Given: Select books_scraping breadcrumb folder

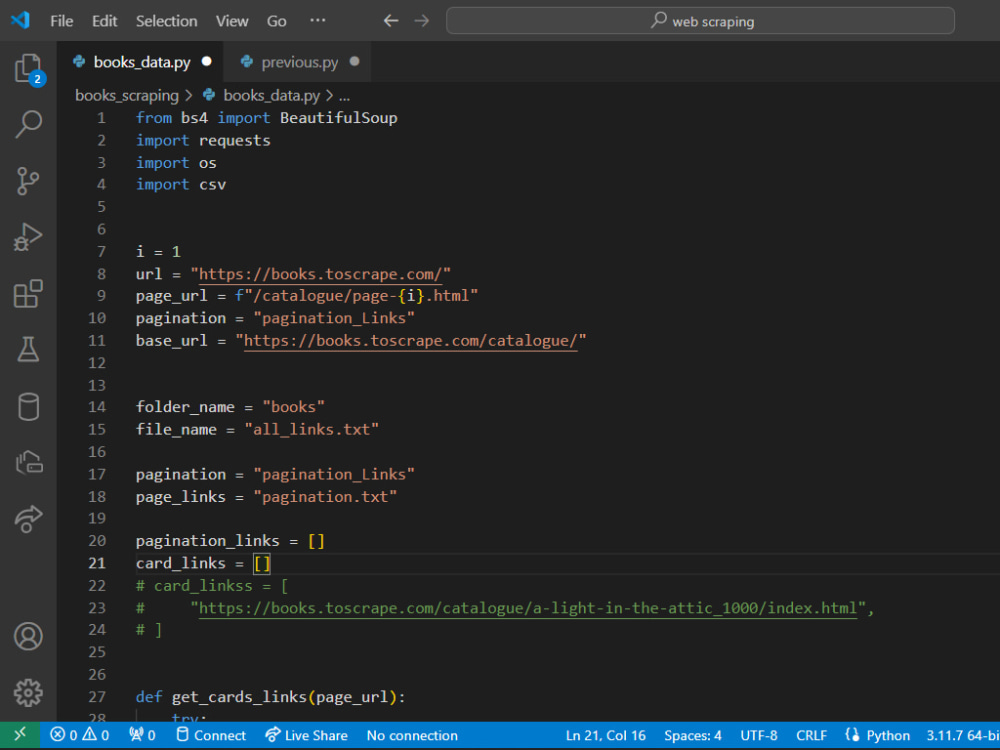Looking at the screenshot, I should pos(127,96).
